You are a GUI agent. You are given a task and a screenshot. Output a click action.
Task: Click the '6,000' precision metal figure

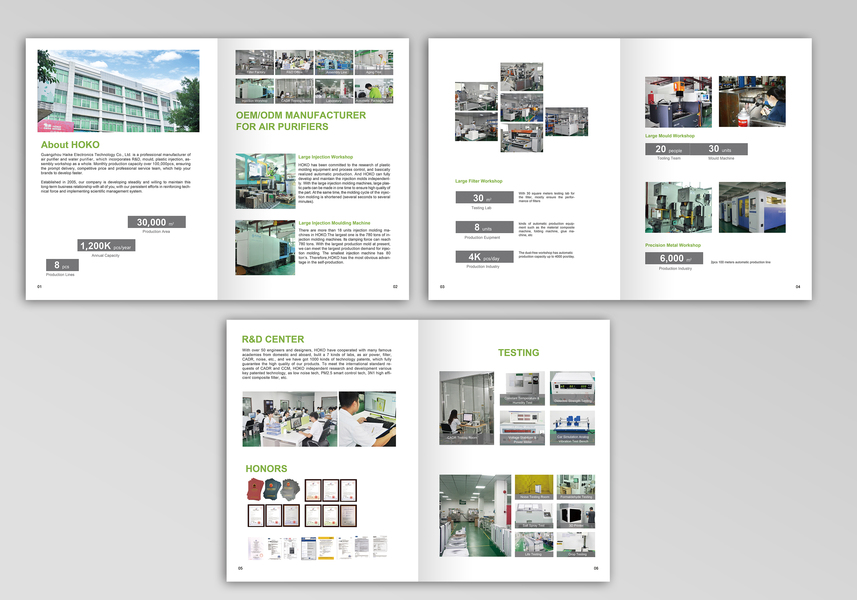point(674,258)
